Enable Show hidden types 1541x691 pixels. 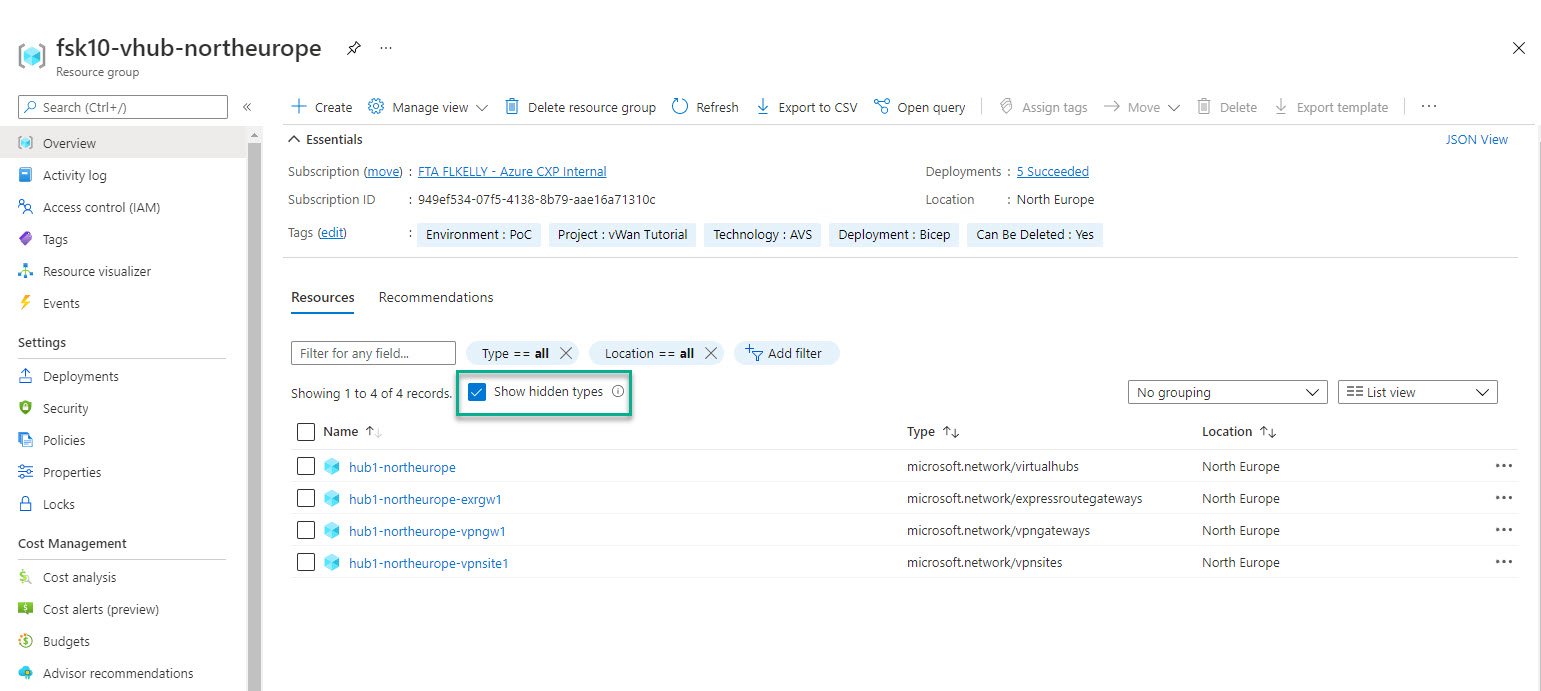tap(477, 392)
